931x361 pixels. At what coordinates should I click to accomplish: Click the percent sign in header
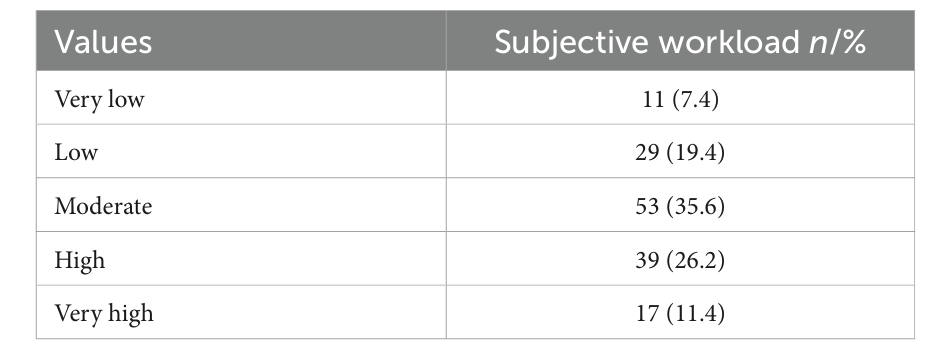853,42
